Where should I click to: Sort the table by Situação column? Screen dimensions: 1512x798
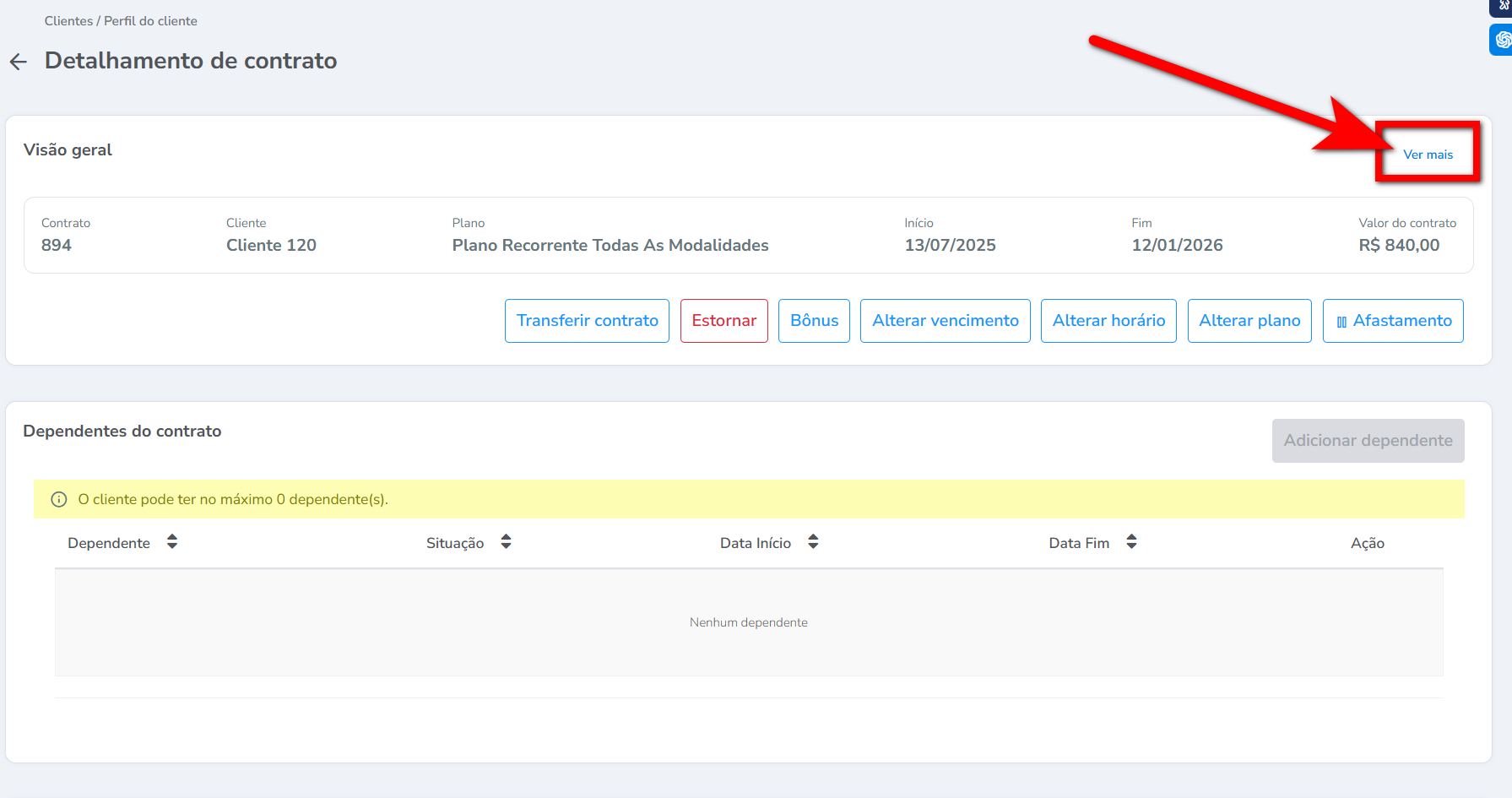click(x=506, y=542)
